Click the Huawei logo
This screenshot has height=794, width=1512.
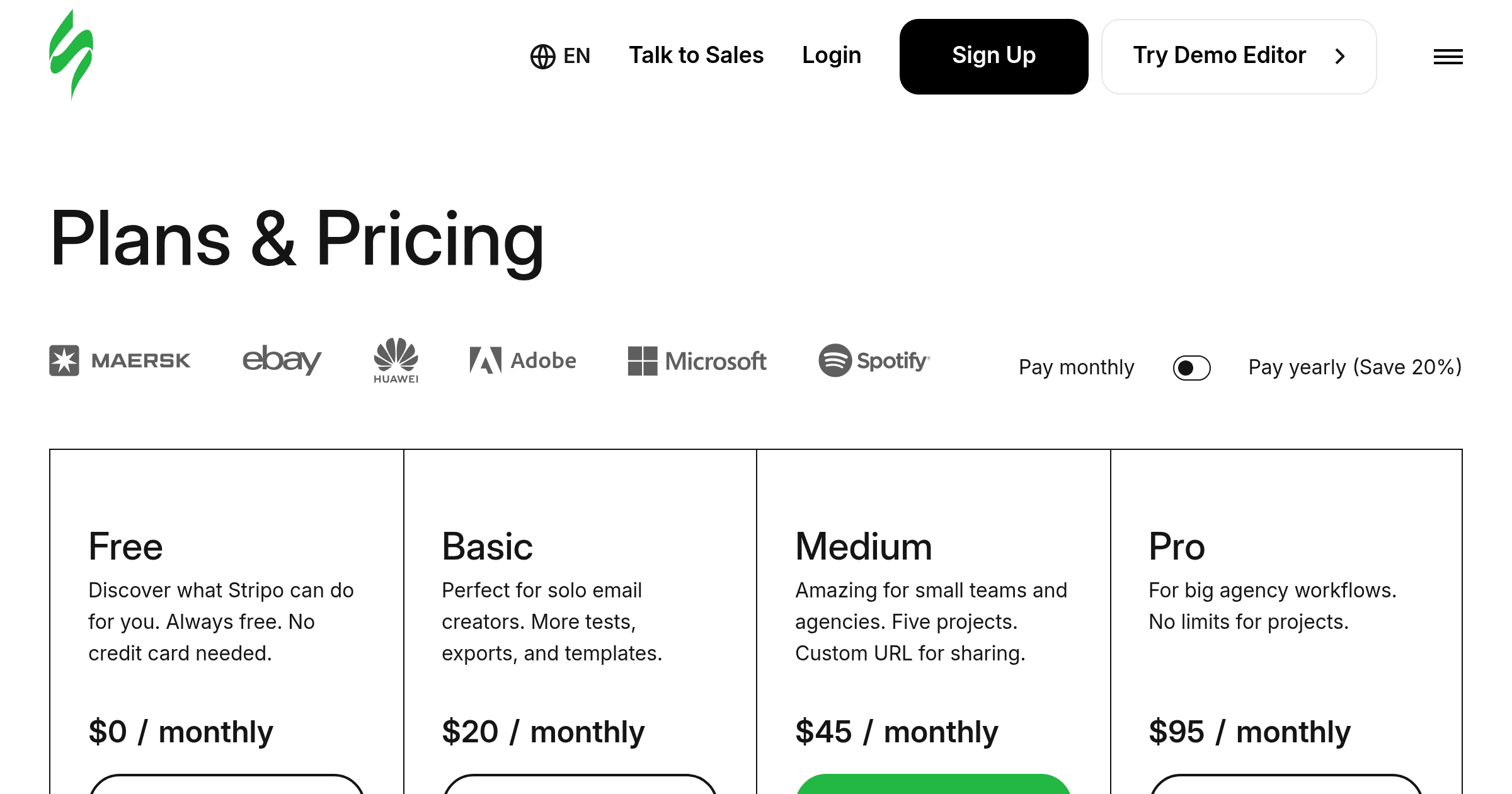coord(396,360)
